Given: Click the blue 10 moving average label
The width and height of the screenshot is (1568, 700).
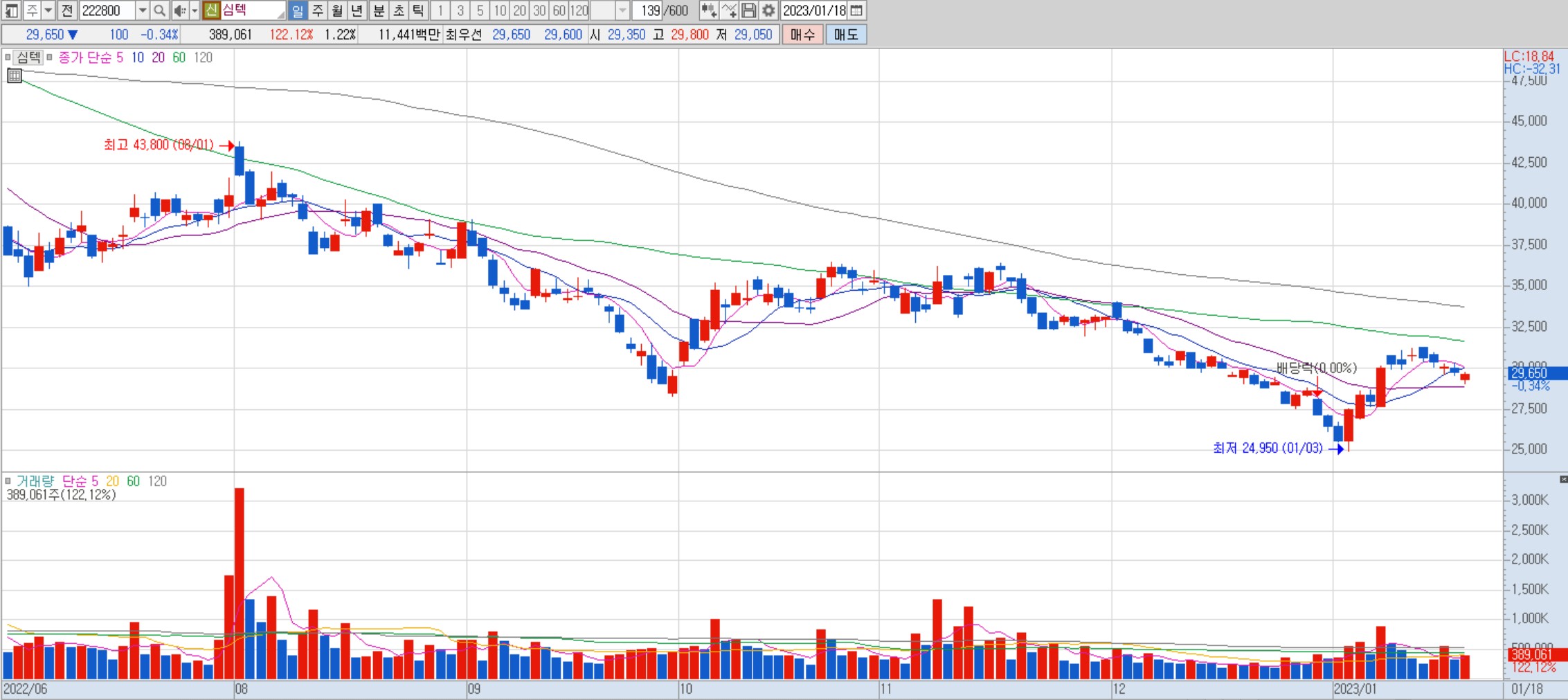Looking at the screenshot, I should (x=138, y=57).
